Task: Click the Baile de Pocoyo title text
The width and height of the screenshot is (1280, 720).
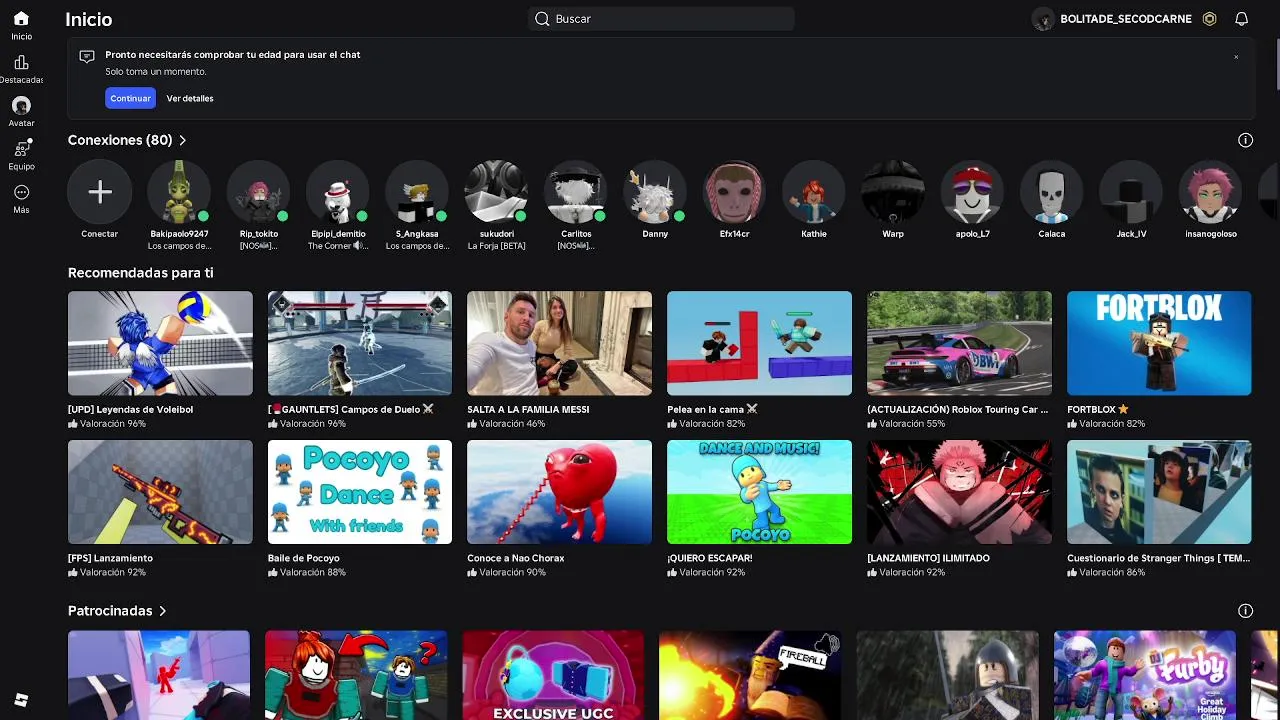Action: 304,559
